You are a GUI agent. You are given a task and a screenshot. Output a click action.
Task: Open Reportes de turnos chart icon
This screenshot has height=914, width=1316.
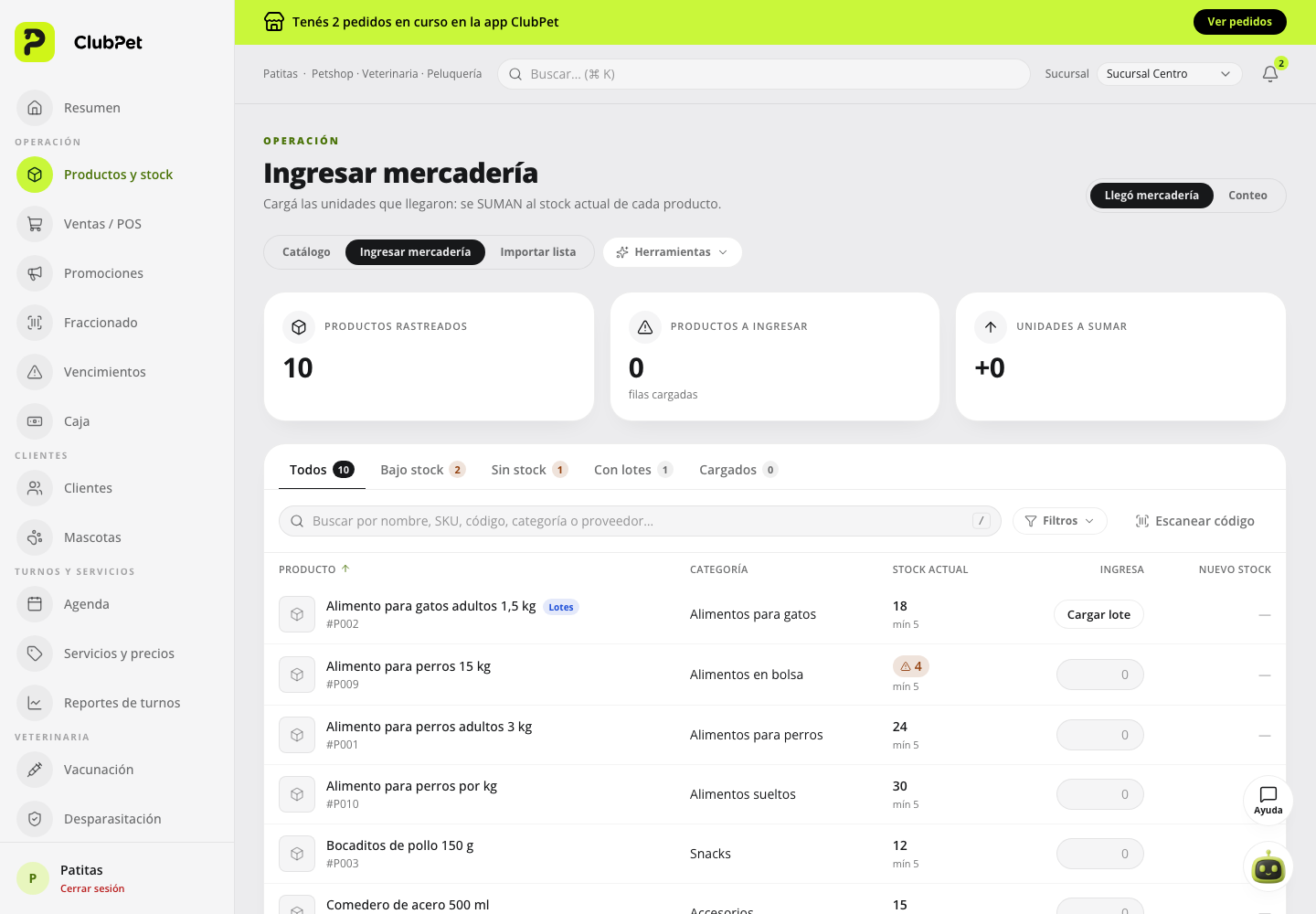pyautogui.click(x=35, y=703)
